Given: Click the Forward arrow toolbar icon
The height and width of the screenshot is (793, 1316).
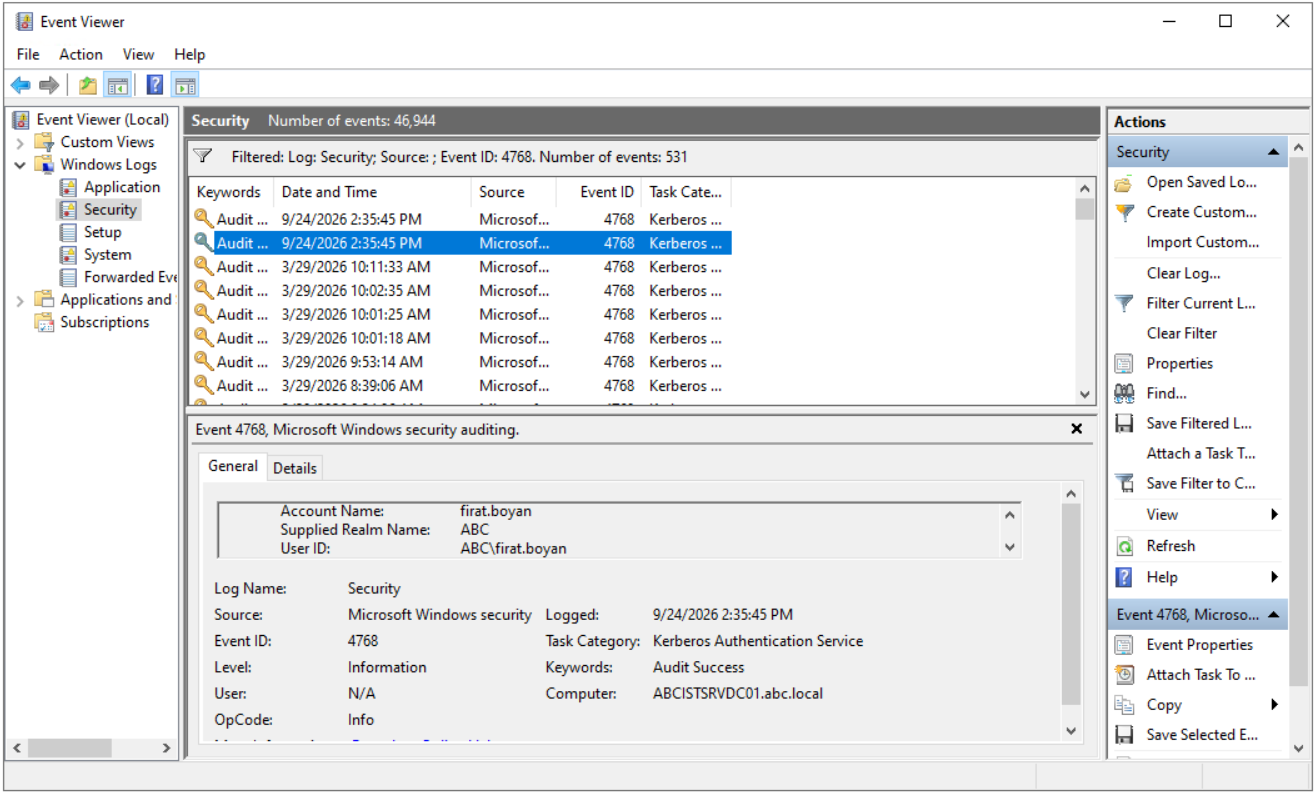Looking at the screenshot, I should 49,85.
